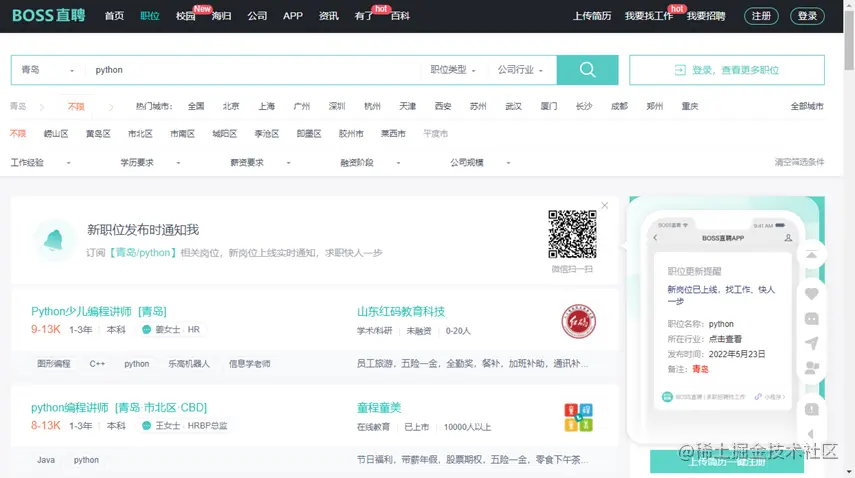Click the back-to-top arrow sidebar icon
The image size is (855, 478).
tap(811, 255)
